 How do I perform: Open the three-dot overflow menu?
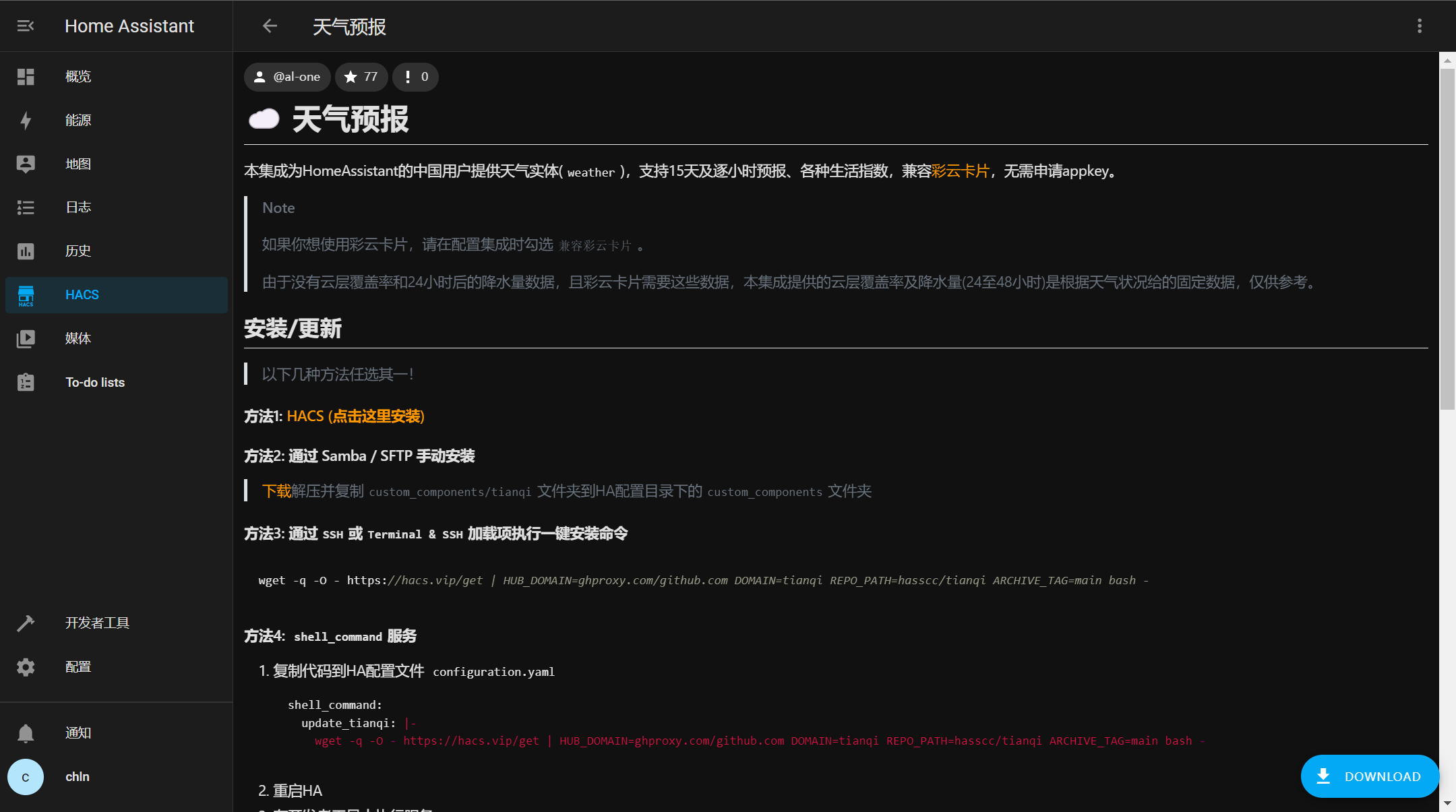[x=1420, y=26]
